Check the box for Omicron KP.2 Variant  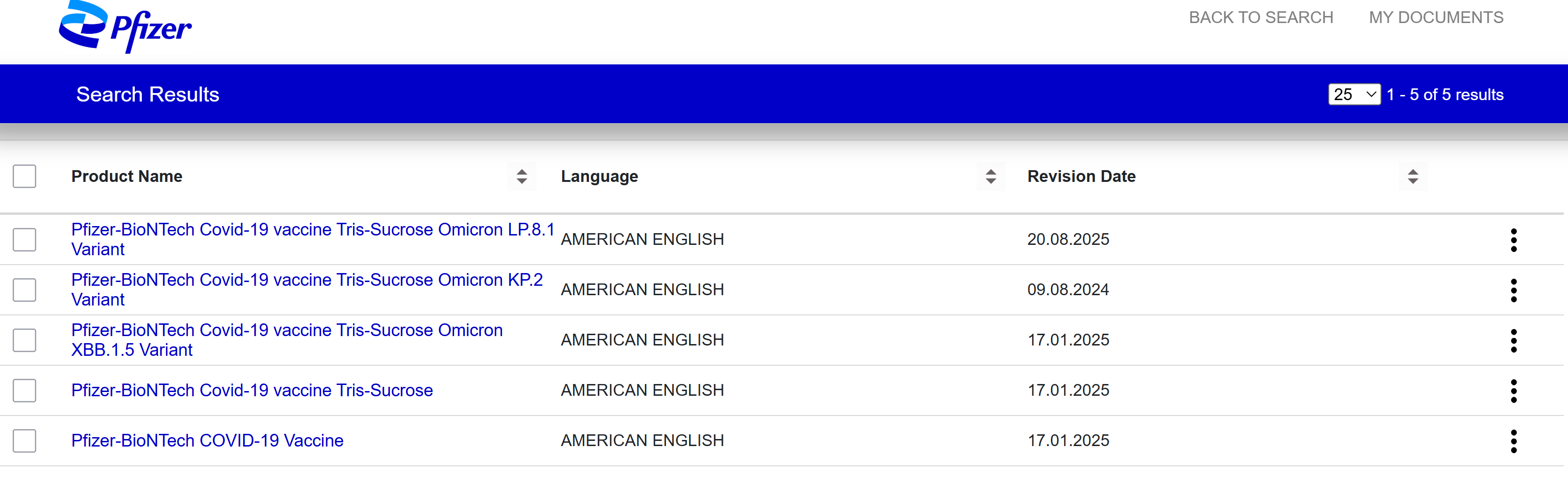point(24,290)
